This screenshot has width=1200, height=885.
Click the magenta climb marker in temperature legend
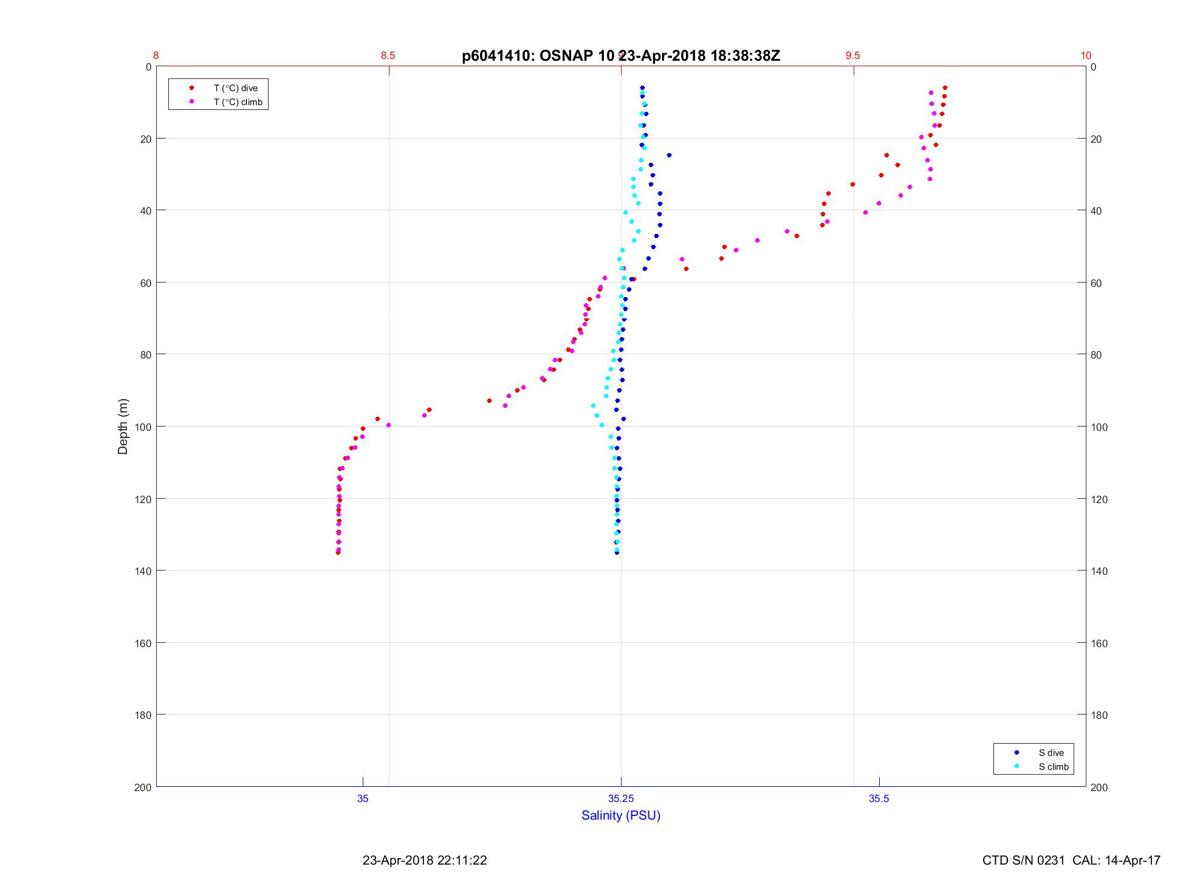191,102
